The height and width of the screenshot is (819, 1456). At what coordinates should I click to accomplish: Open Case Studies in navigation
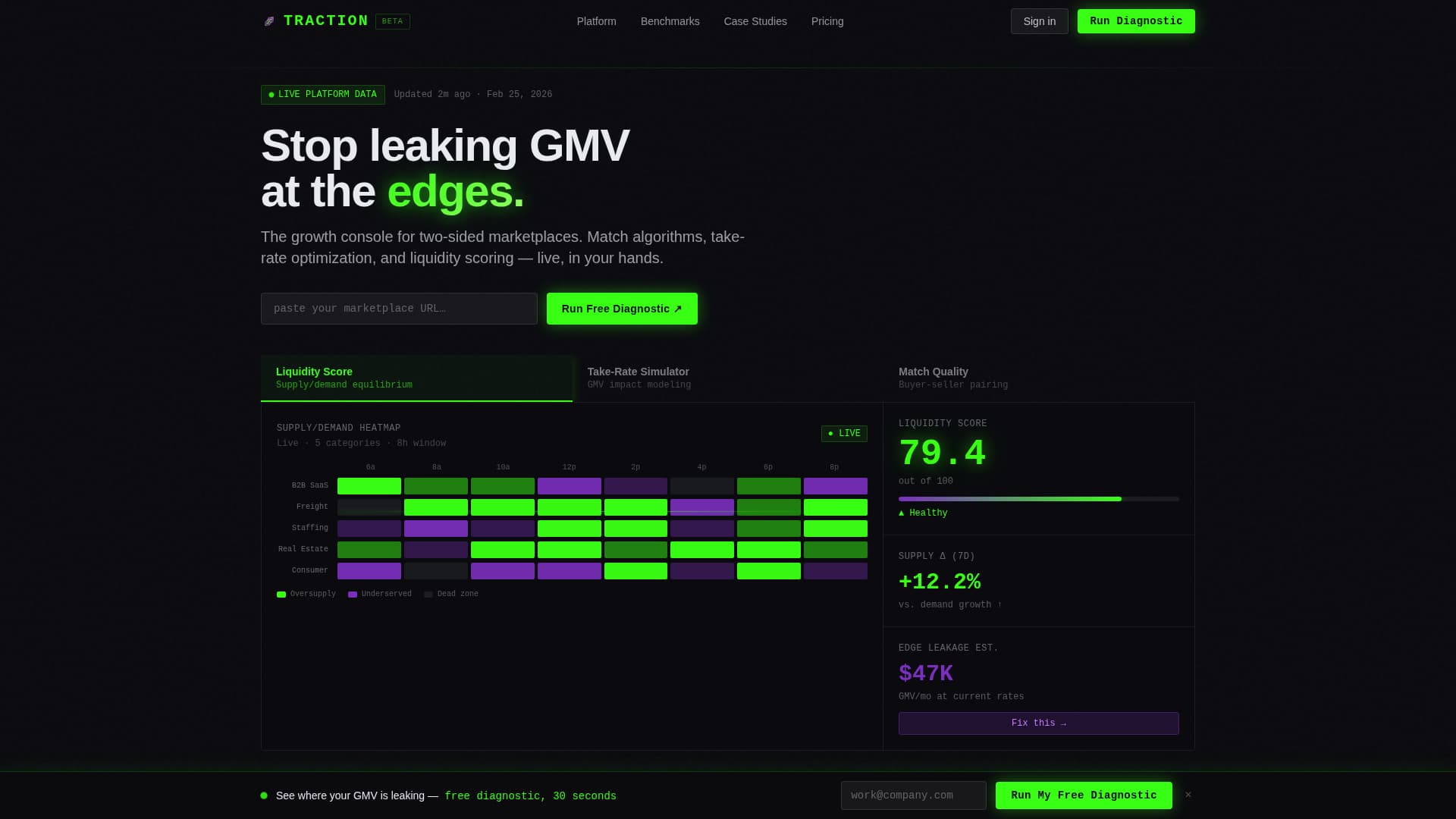(x=755, y=21)
